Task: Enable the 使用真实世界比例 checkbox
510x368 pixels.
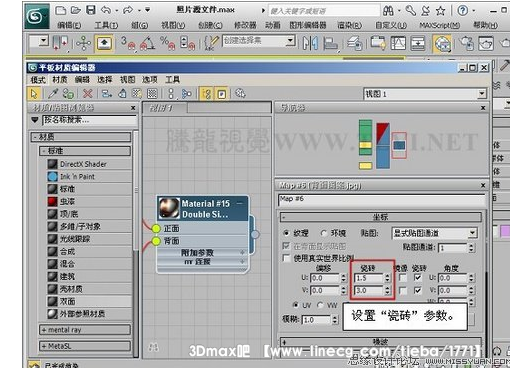Action: coord(286,258)
